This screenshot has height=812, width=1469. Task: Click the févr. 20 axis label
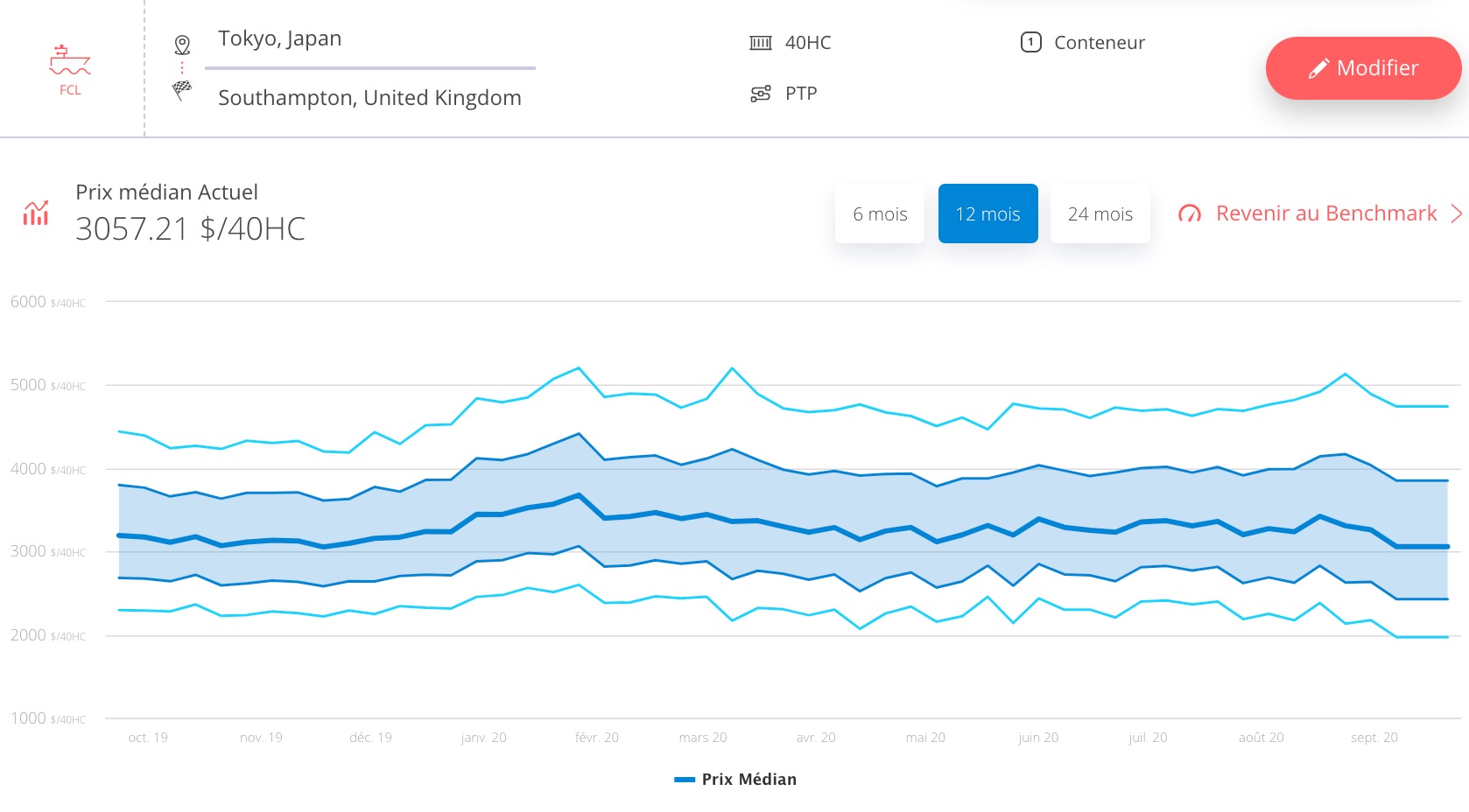click(597, 738)
